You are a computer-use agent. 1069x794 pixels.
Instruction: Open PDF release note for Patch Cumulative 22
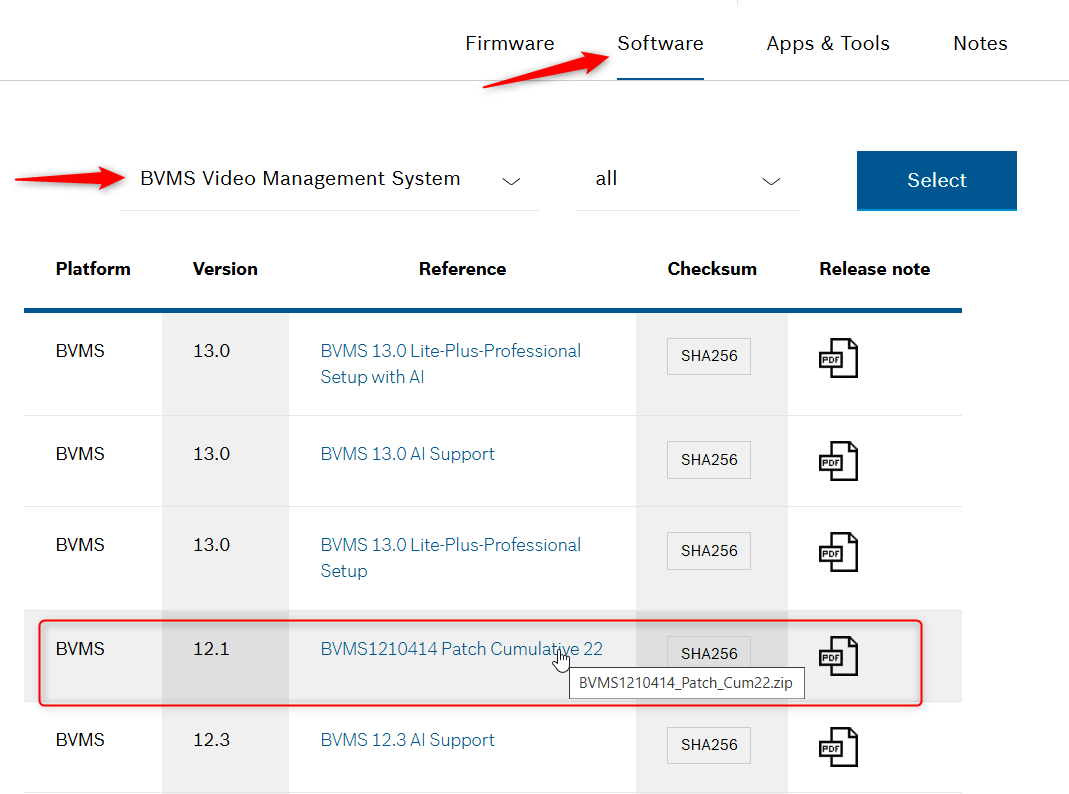click(838, 655)
